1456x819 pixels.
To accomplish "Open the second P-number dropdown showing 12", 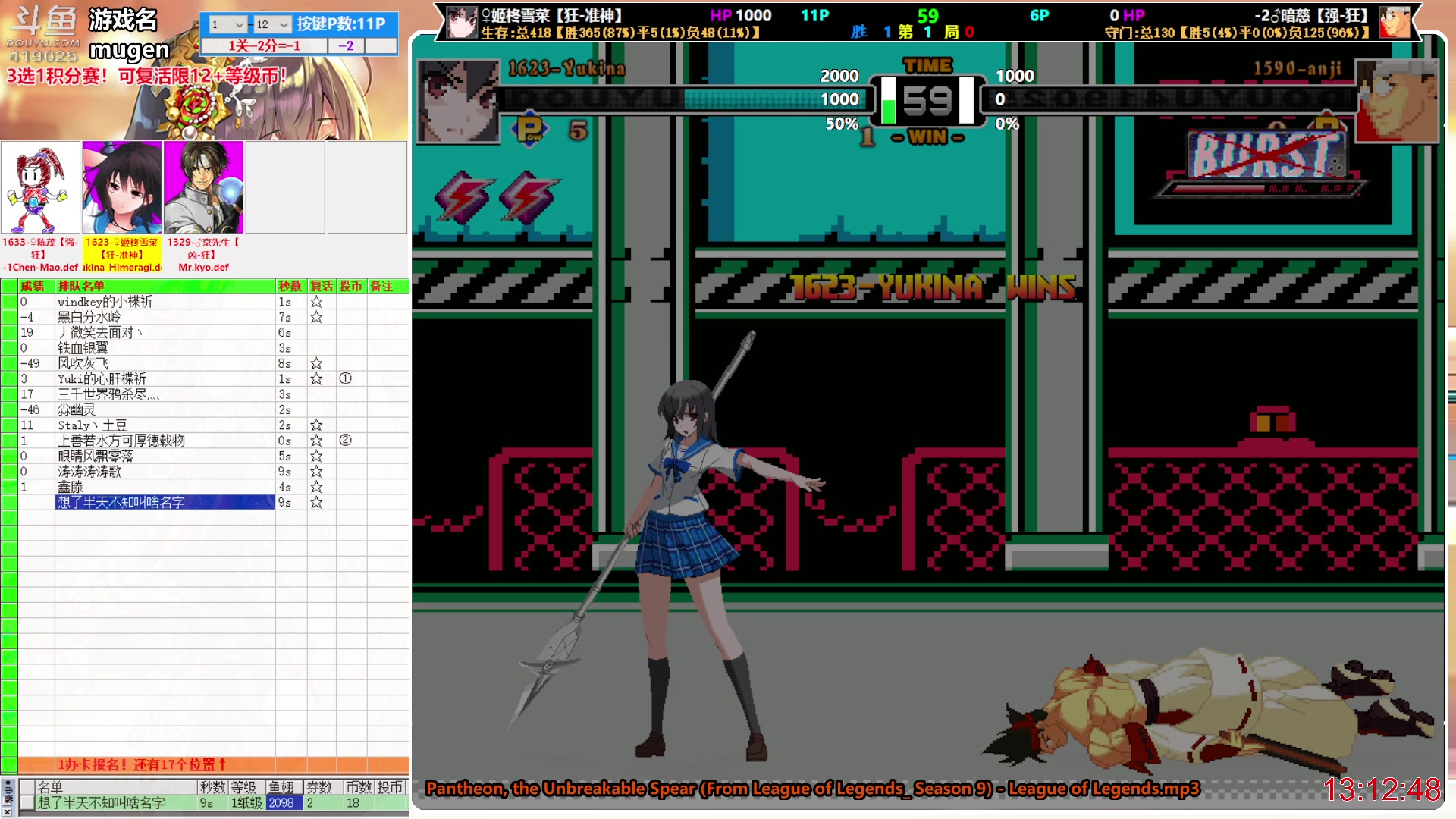I will pos(273,24).
